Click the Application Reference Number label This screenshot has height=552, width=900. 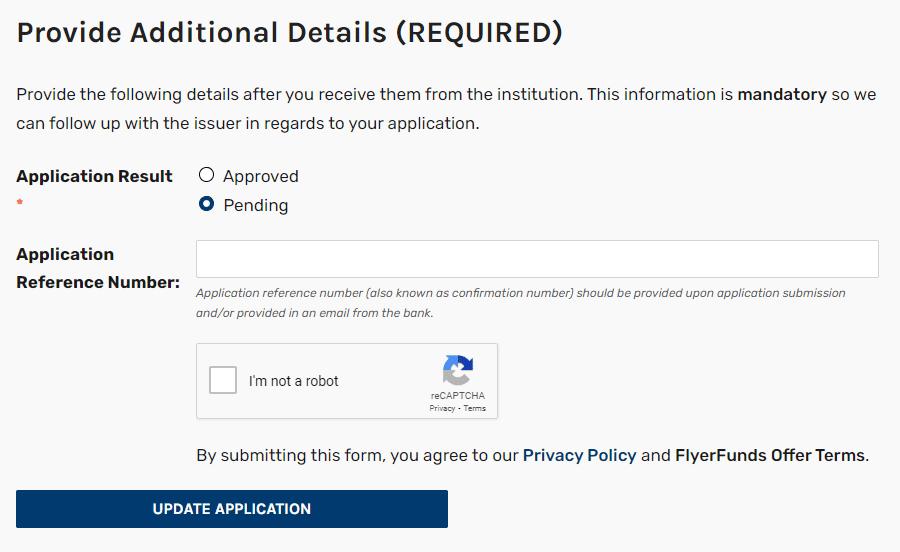(x=98, y=268)
